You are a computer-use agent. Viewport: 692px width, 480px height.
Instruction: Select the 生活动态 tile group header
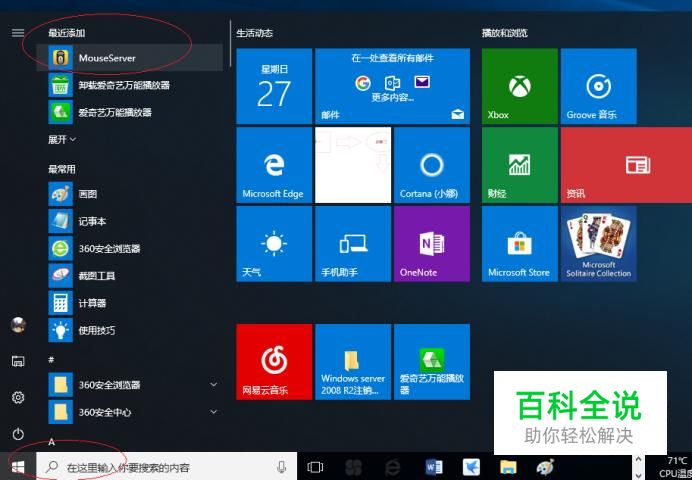click(255, 33)
